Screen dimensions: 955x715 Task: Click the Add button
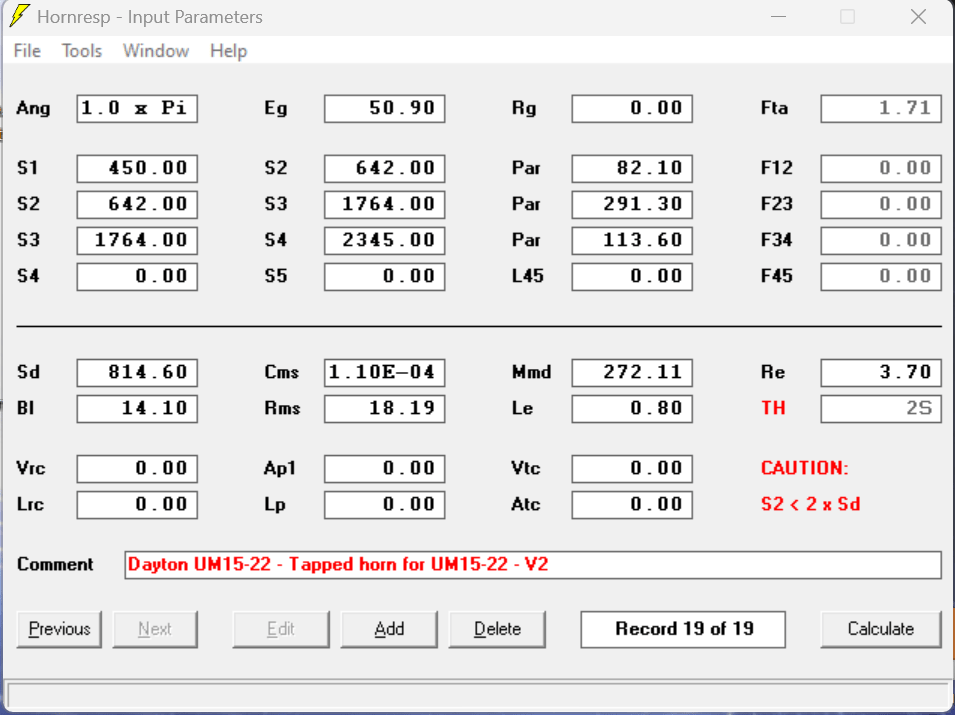389,629
